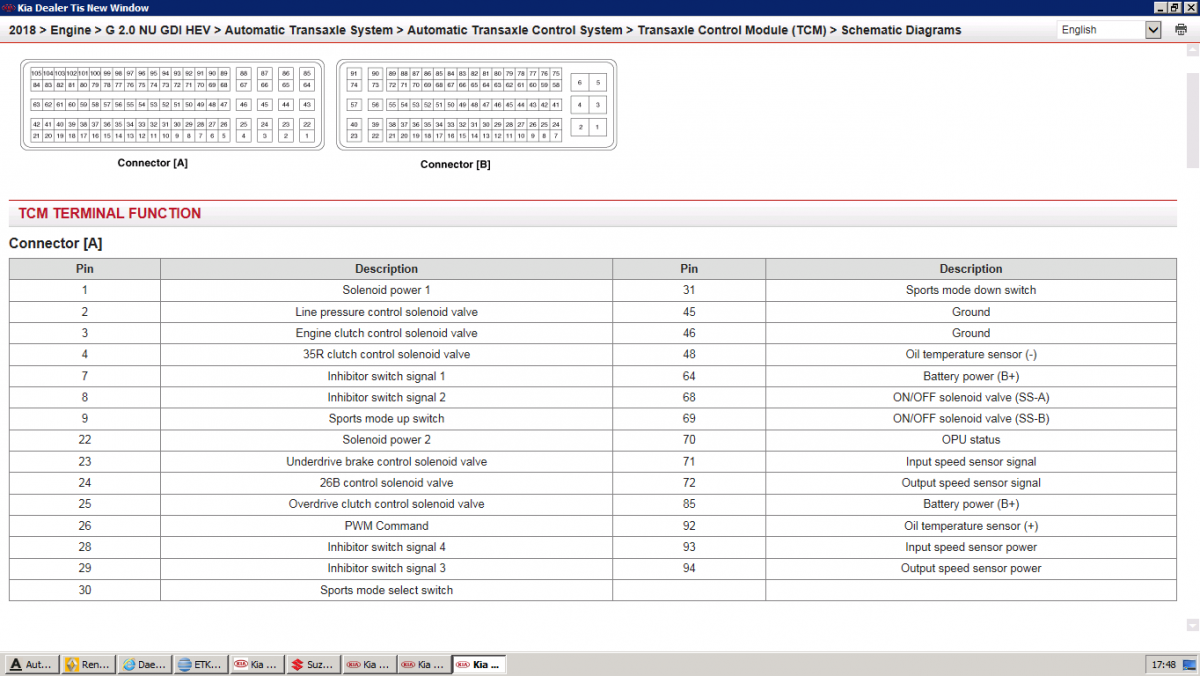Click the Connector [A] pinout diagram
The image size is (1200, 676).
[x=173, y=105]
